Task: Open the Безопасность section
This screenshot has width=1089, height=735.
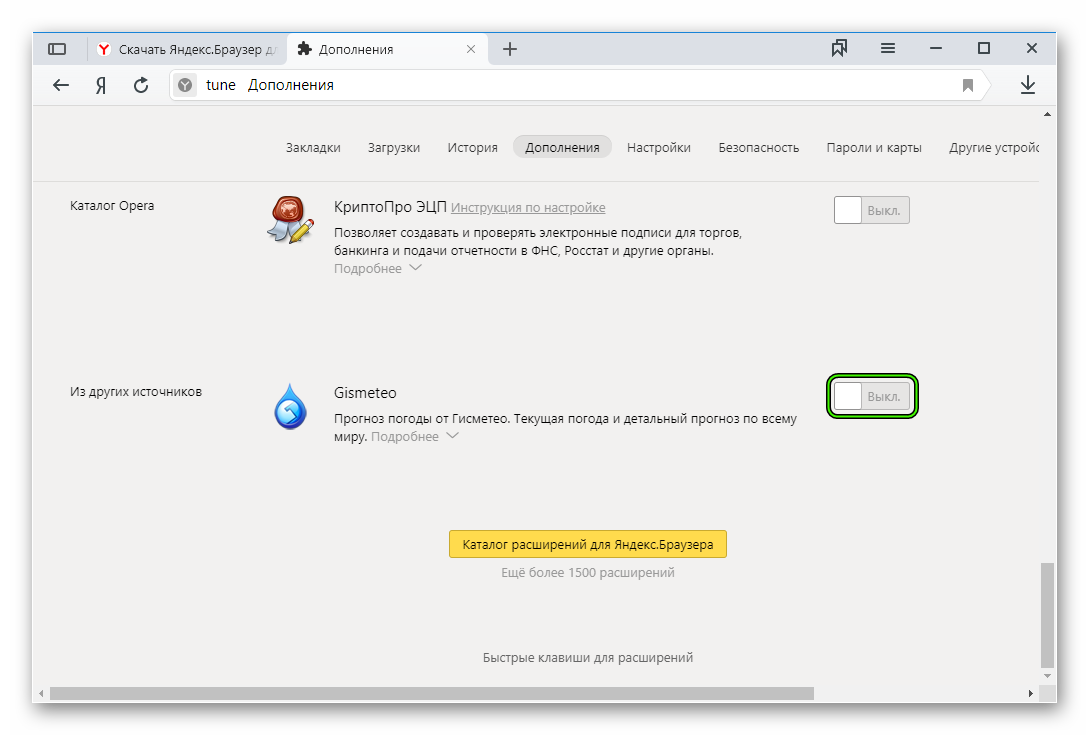Action: pyautogui.click(x=758, y=147)
